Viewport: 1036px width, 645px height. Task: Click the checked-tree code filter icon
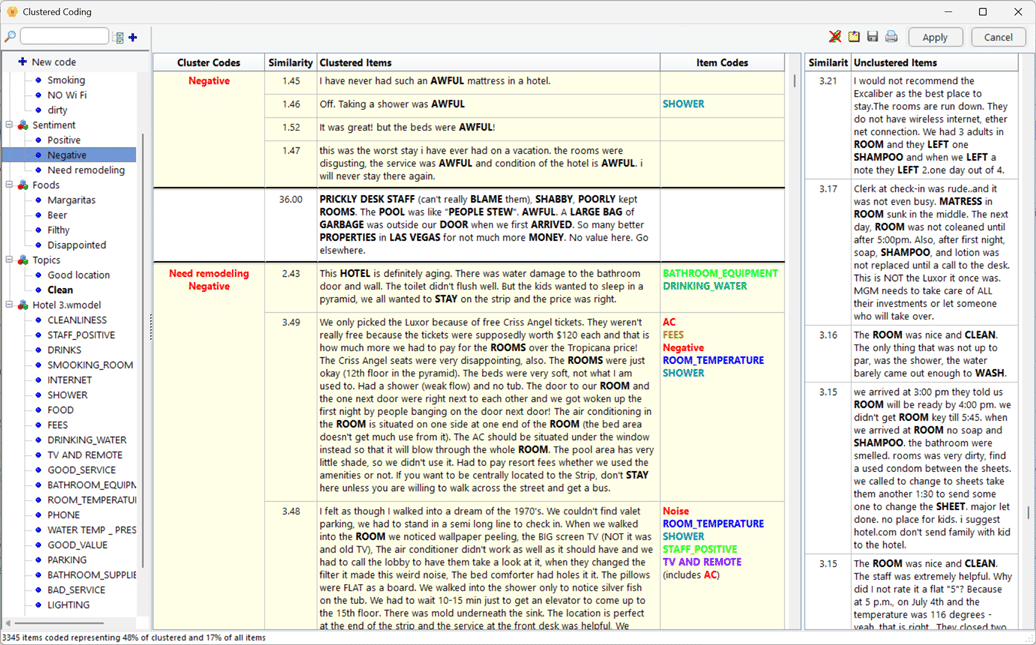point(119,38)
